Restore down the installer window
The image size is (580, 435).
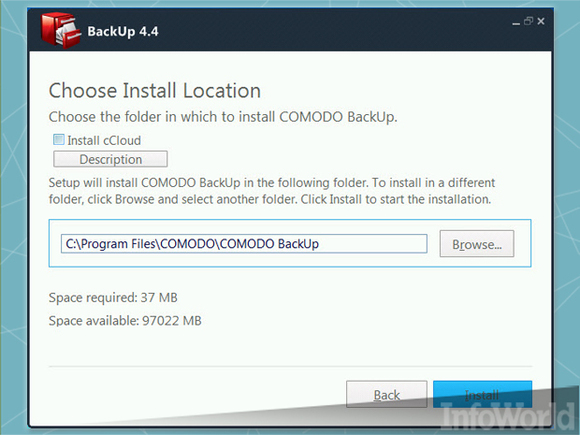point(528,21)
